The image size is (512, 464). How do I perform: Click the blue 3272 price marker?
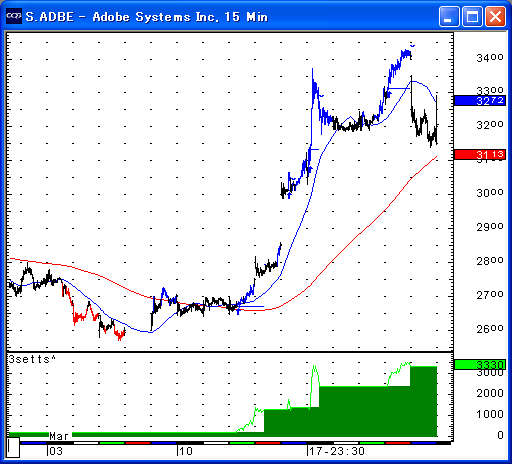point(480,100)
